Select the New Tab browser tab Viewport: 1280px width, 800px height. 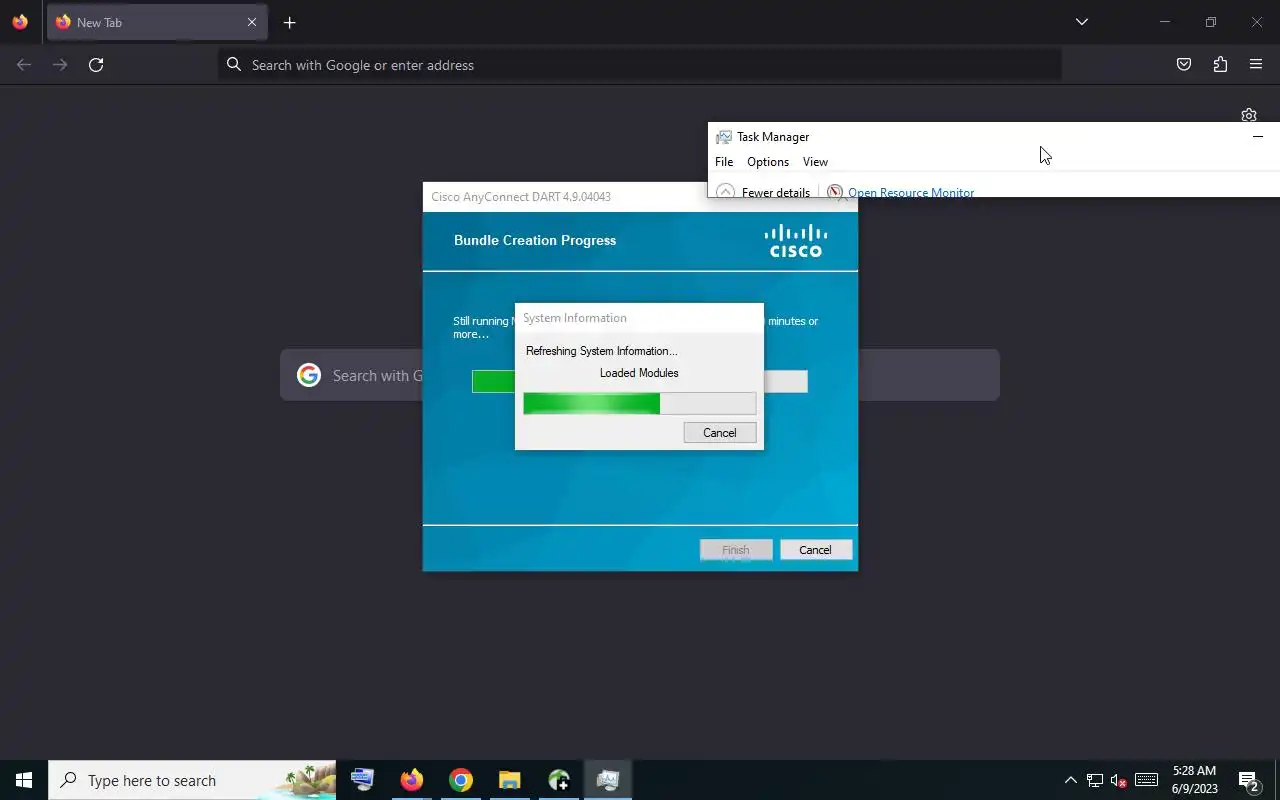157,22
